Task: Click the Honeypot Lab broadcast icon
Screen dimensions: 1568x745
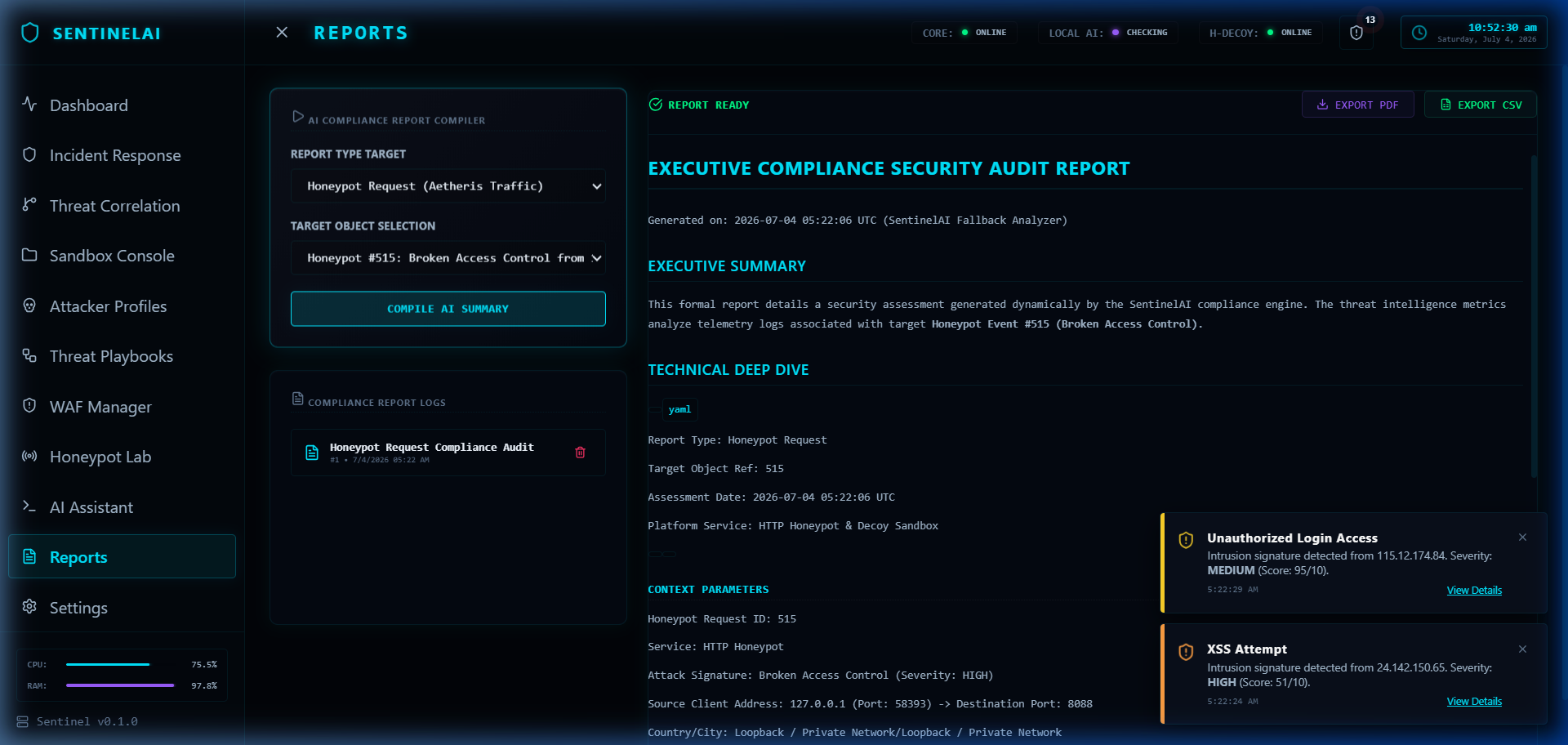Action: (x=29, y=456)
